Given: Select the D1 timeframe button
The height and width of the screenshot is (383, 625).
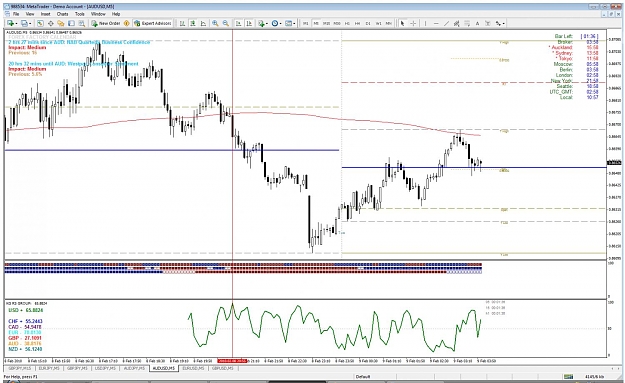Looking at the screenshot, I should 368,24.
